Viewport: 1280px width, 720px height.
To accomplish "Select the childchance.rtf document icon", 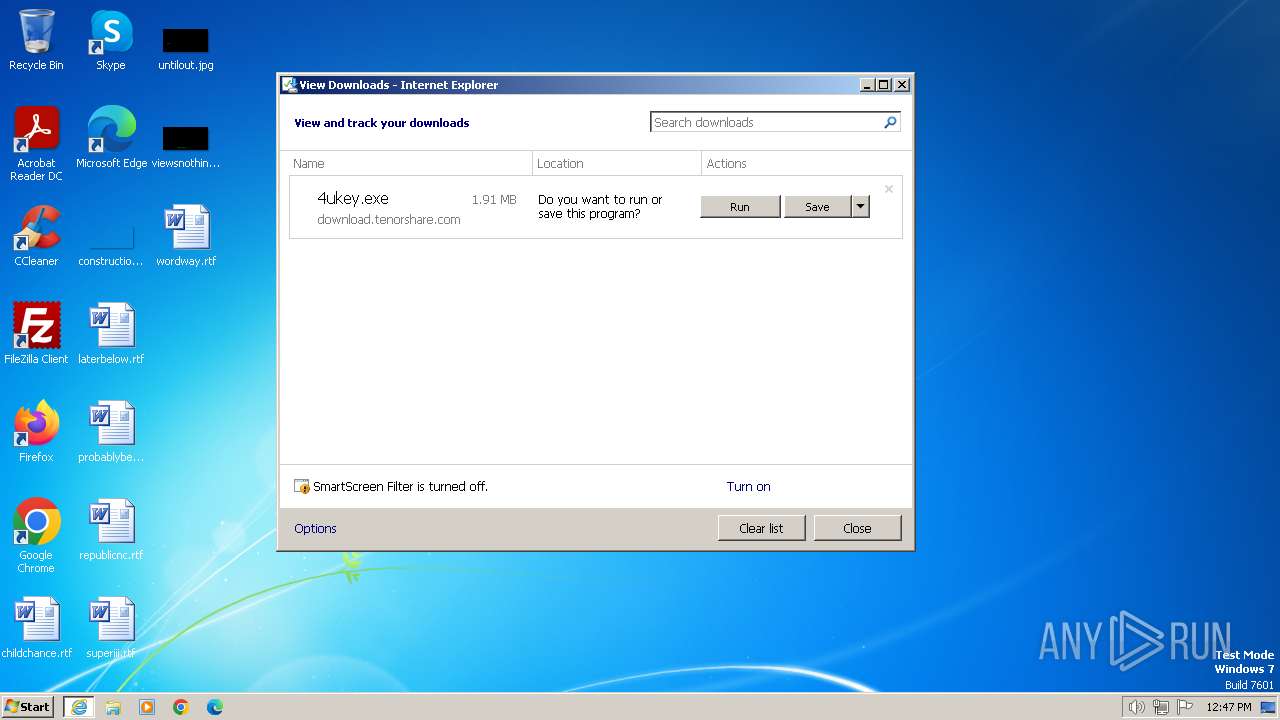I will (36, 628).
